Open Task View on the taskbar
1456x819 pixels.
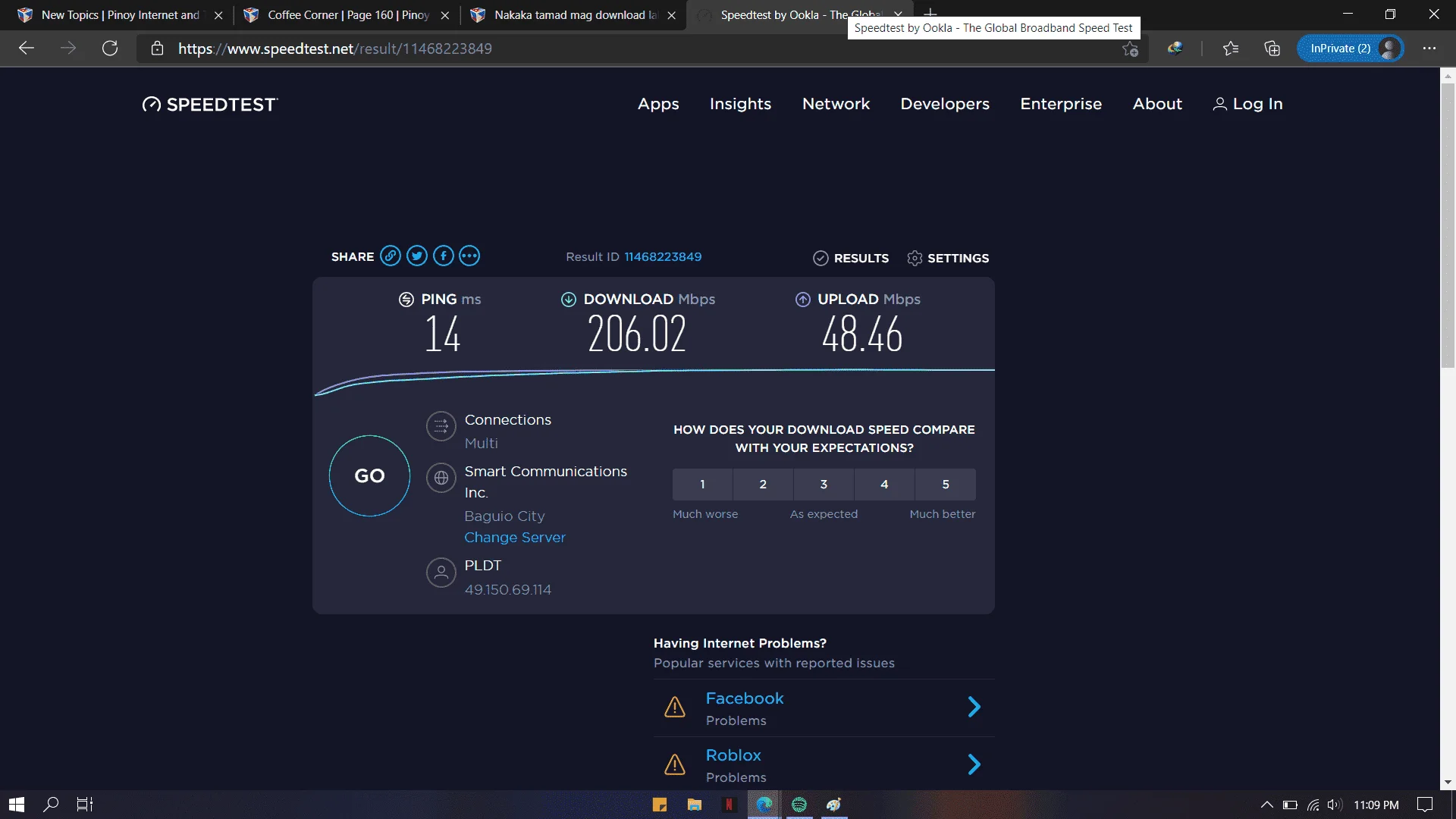[x=85, y=805]
